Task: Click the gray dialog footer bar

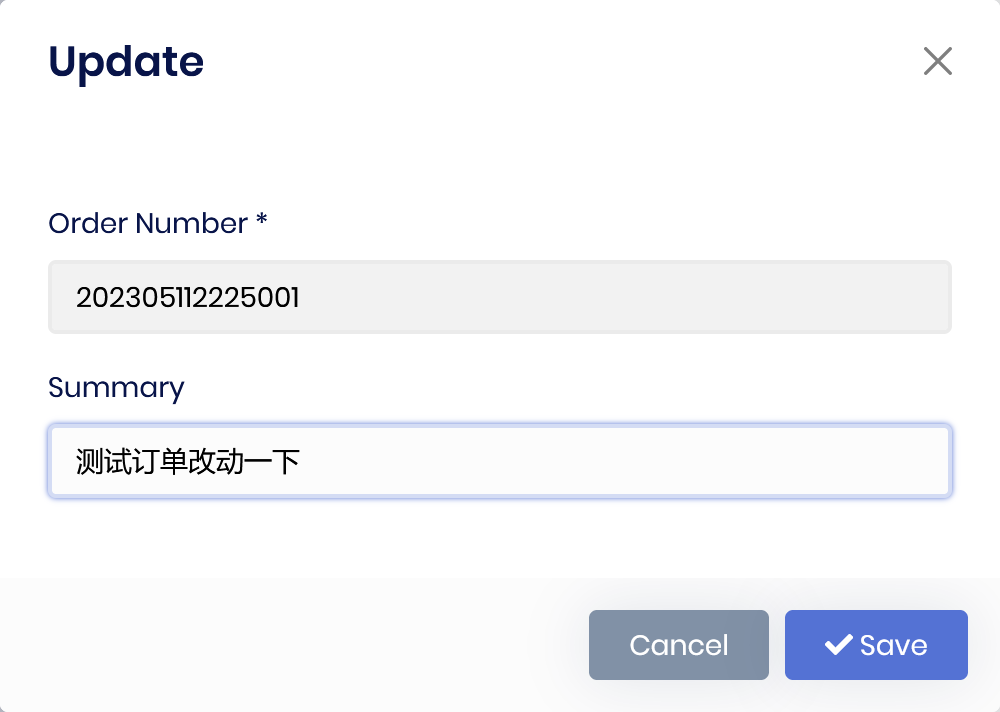Action: tap(300, 645)
